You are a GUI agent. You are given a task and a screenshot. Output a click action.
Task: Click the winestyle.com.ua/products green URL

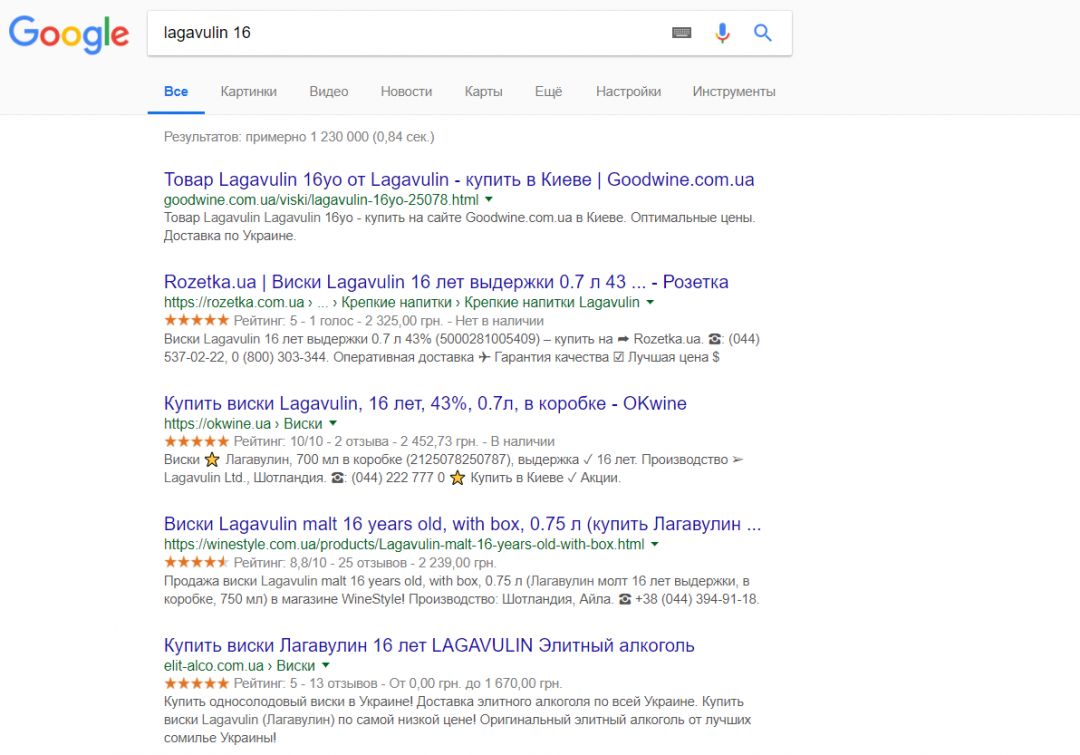[404, 544]
